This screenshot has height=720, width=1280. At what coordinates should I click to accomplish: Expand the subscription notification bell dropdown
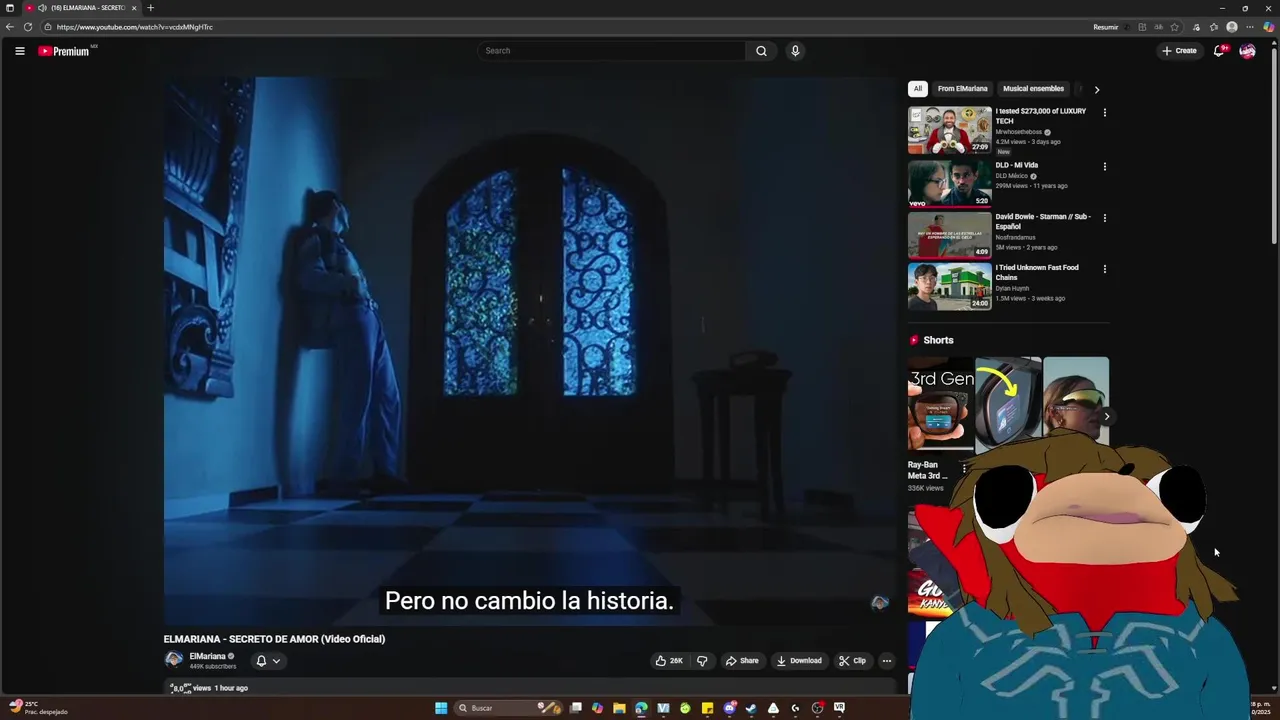(268, 661)
